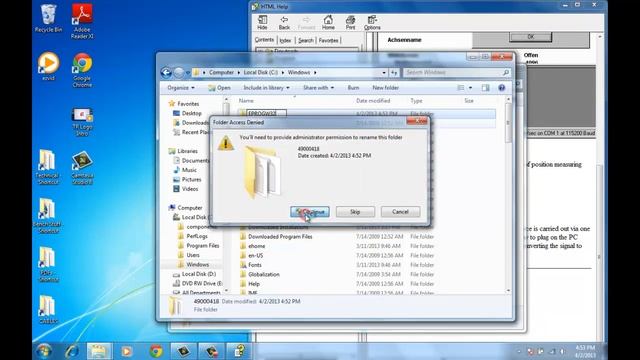Select the Fonts folder row
The height and width of the screenshot is (360, 640).
(255, 265)
